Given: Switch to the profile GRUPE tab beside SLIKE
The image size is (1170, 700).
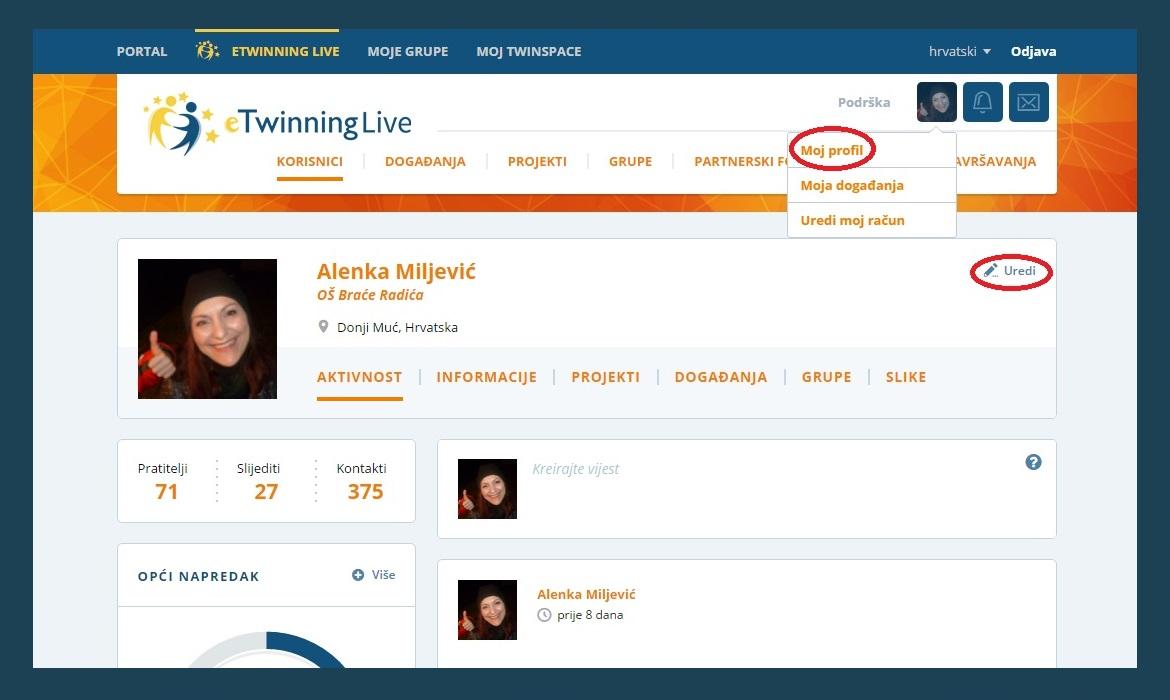Looking at the screenshot, I should (826, 377).
